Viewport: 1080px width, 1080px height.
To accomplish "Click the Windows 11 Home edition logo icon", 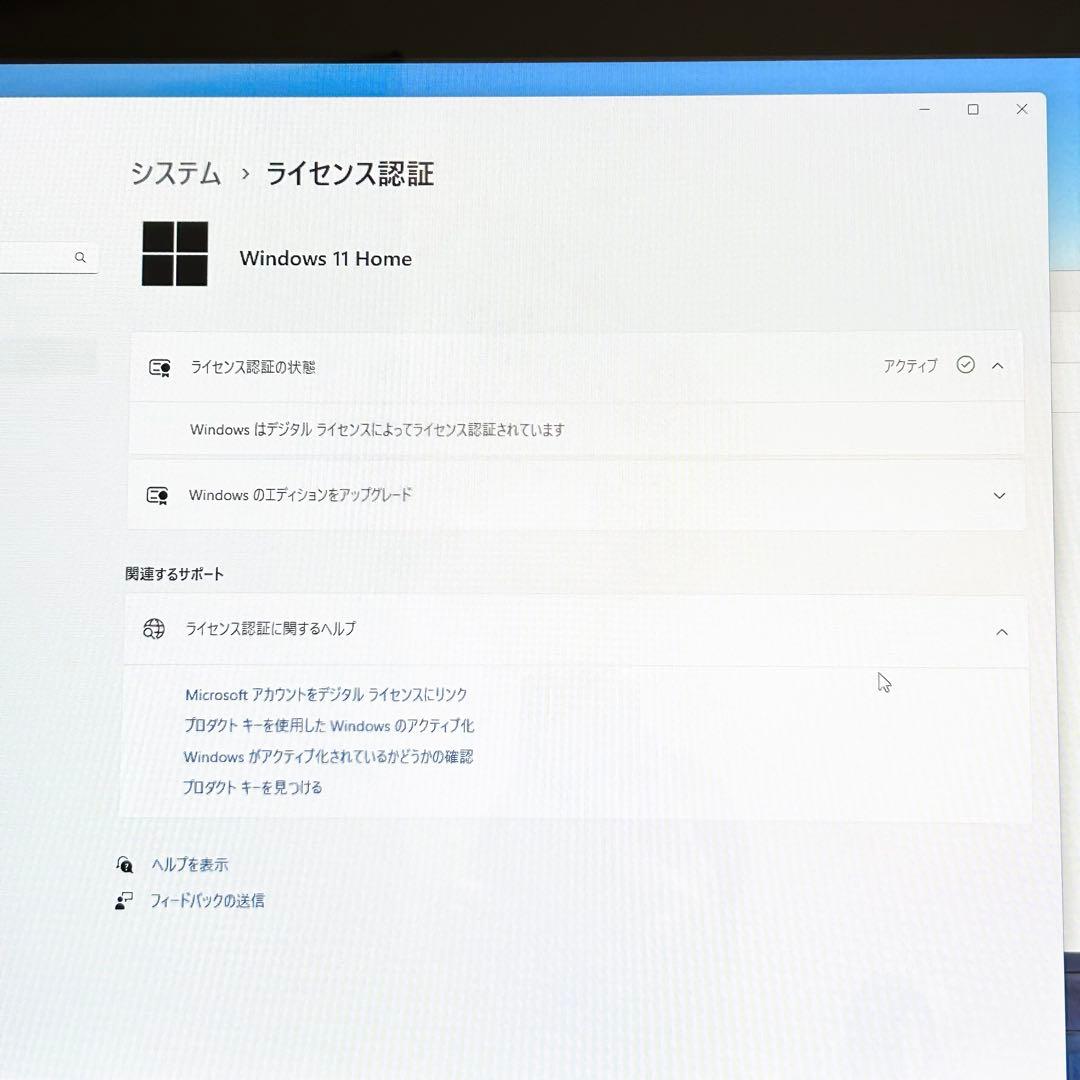I will [x=175, y=253].
